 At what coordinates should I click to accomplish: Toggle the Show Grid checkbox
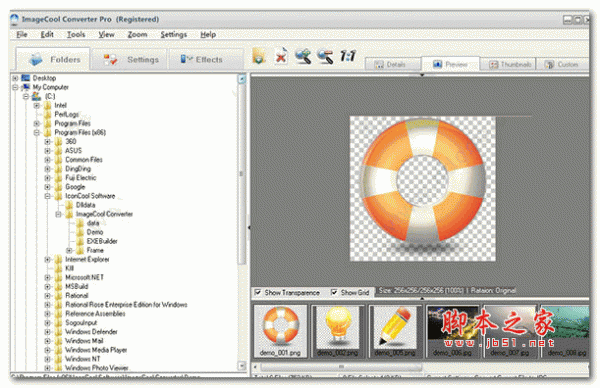(334, 292)
